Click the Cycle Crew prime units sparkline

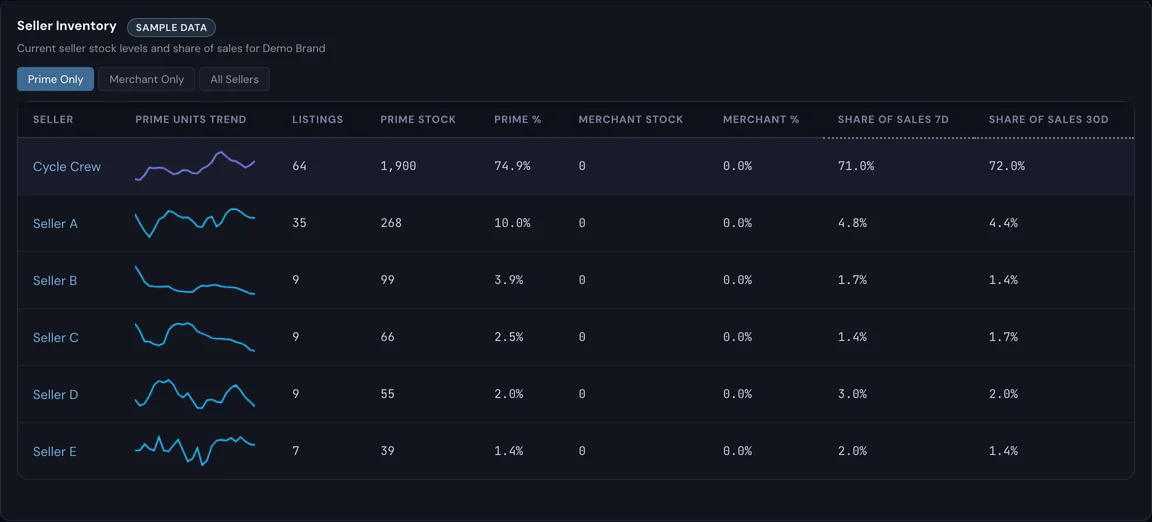coord(195,166)
